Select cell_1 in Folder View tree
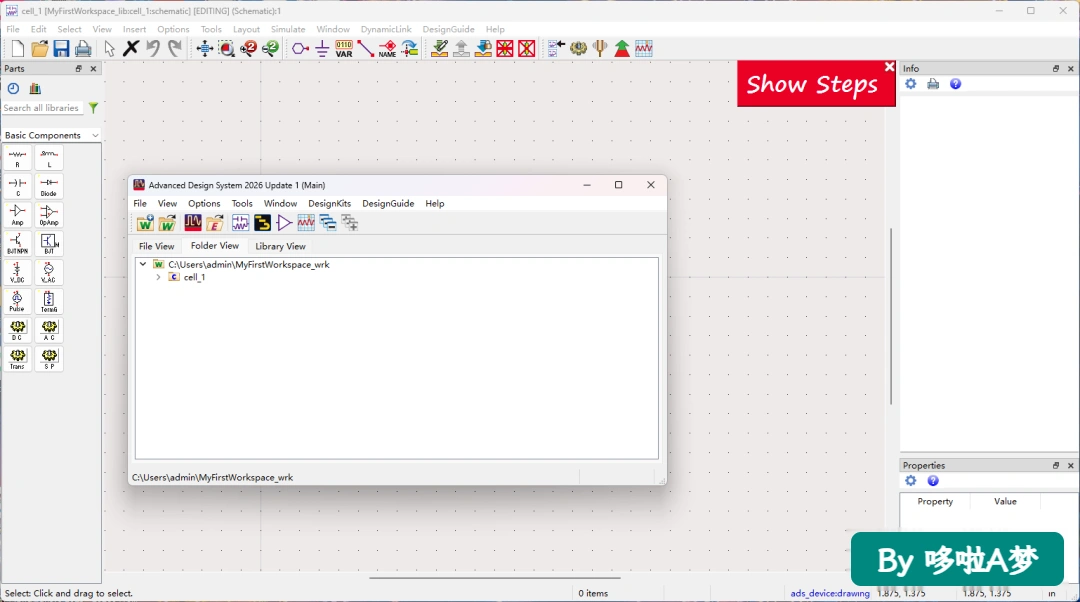The height and width of the screenshot is (602, 1080). (194, 277)
